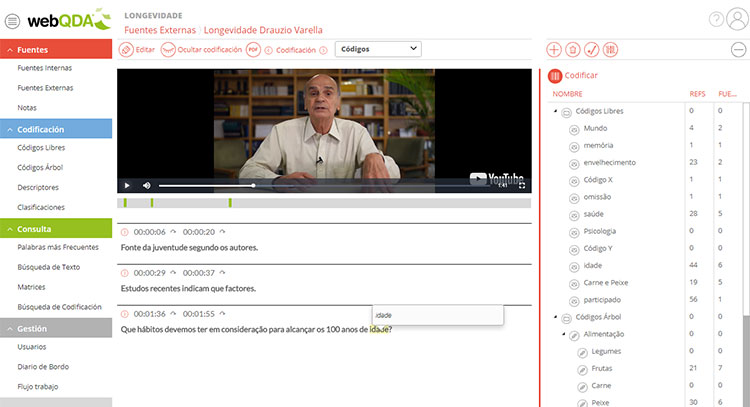Click the first green timeline marker

pos(125,203)
